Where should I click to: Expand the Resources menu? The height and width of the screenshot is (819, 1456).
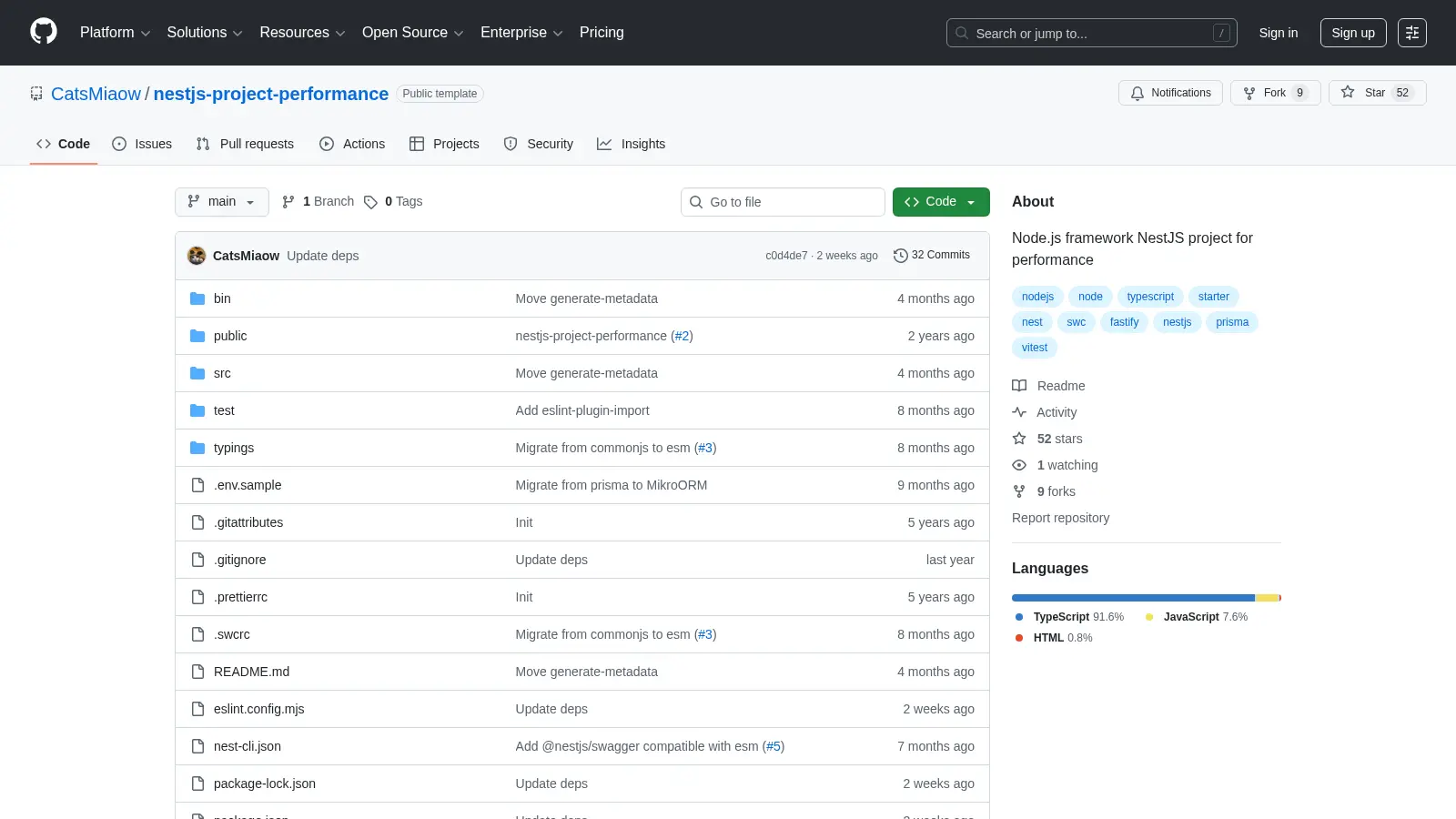pos(302,33)
